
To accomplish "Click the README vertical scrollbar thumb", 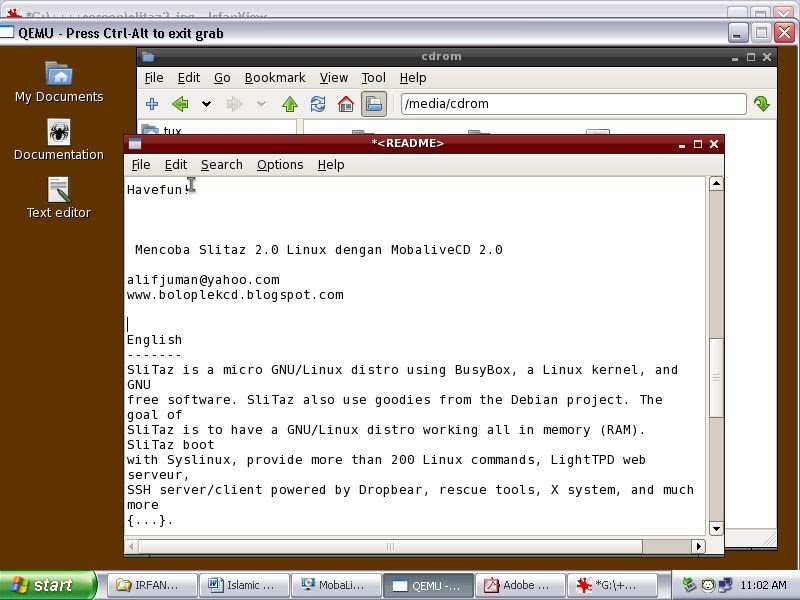I will 716,378.
